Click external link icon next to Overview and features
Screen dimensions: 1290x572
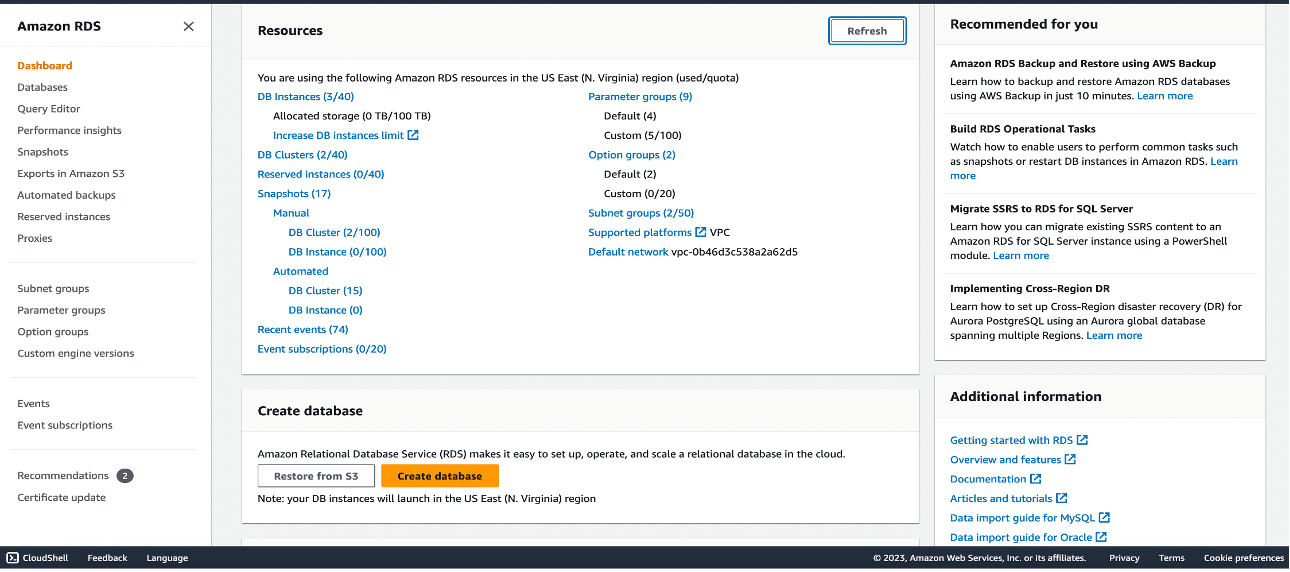1070,460
